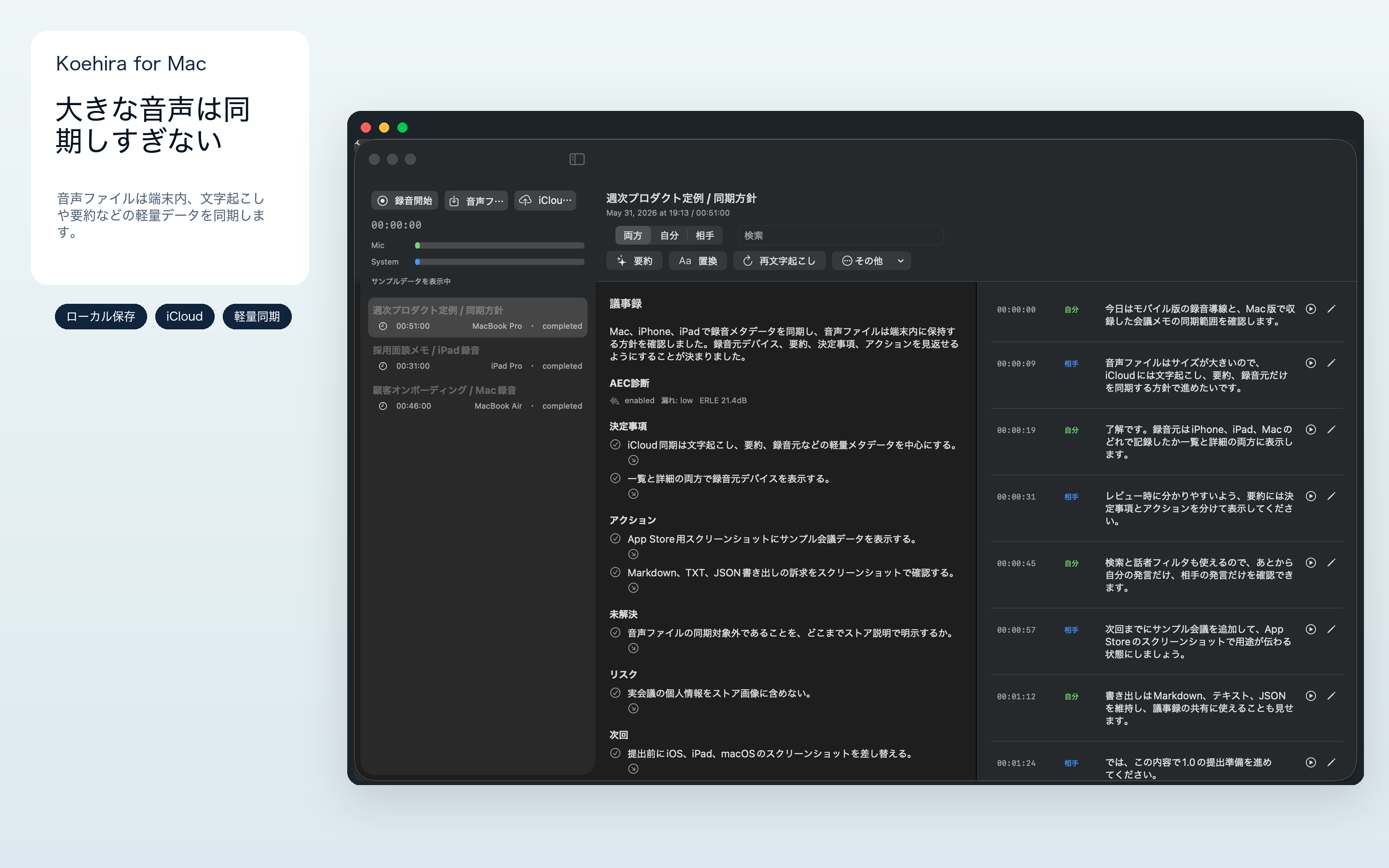Jump to source under App Store用スクリーンショット item
The height and width of the screenshot is (868, 1389).
(633, 555)
